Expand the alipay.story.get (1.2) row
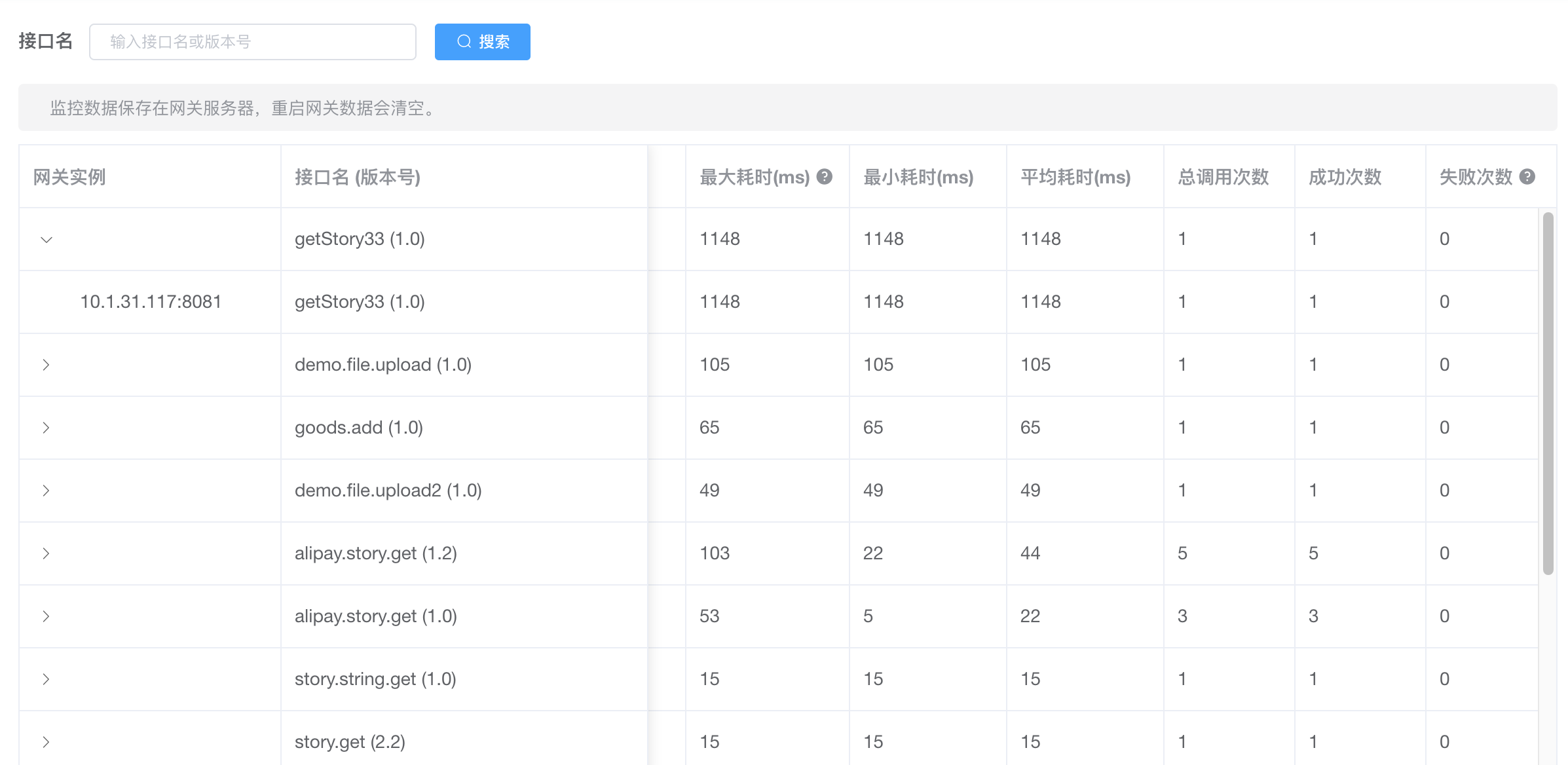 coord(47,553)
